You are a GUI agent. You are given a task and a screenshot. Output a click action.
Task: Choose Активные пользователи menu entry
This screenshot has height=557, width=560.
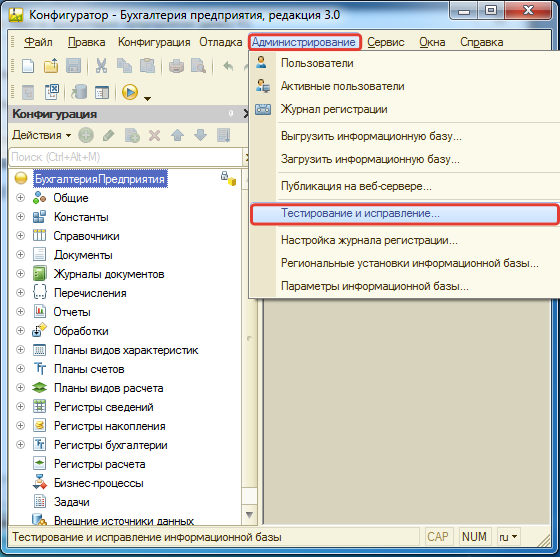point(405,86)
